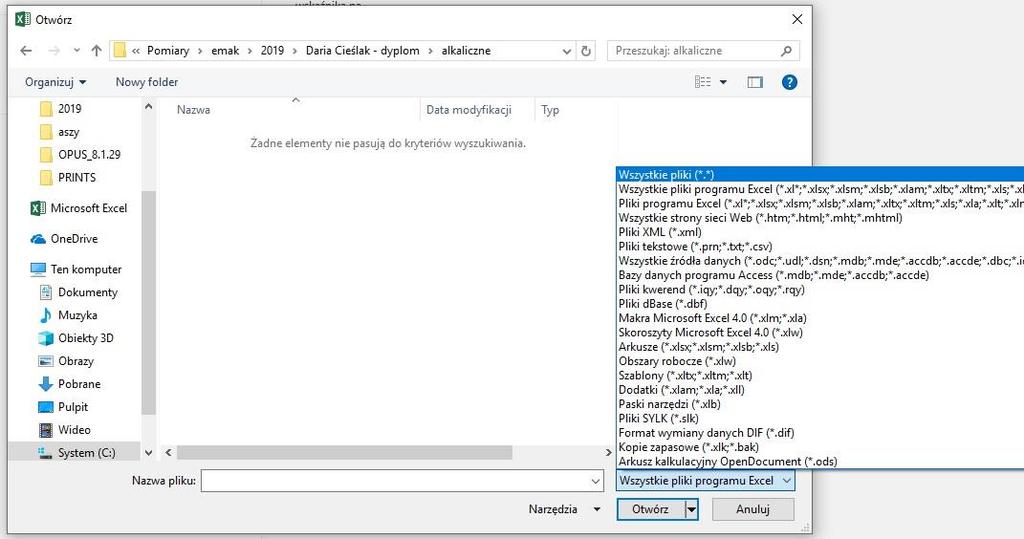The width and height of the screenshot is (1024, 539).
Task: Choose Makra Microsoft Excel 4.0 option
Action: tap(820, 318)
